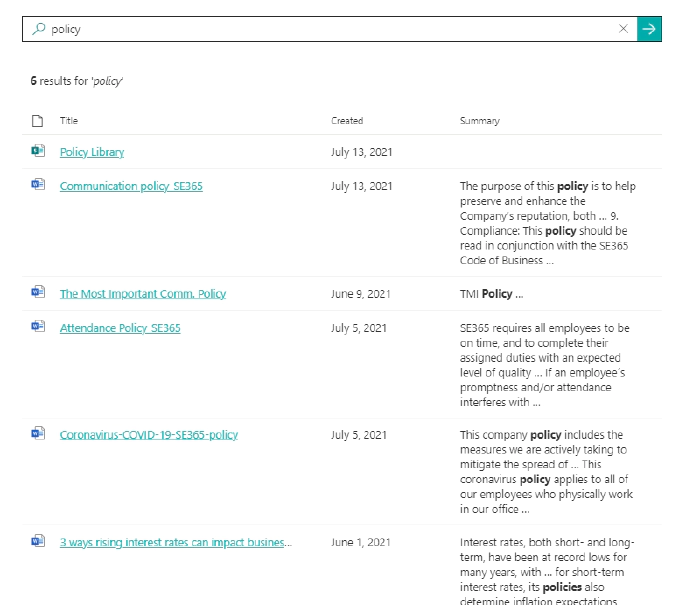The image size is (700, 605).
Task: Open 3 ways rising interest rates link
Action: (x=175, y=542)
